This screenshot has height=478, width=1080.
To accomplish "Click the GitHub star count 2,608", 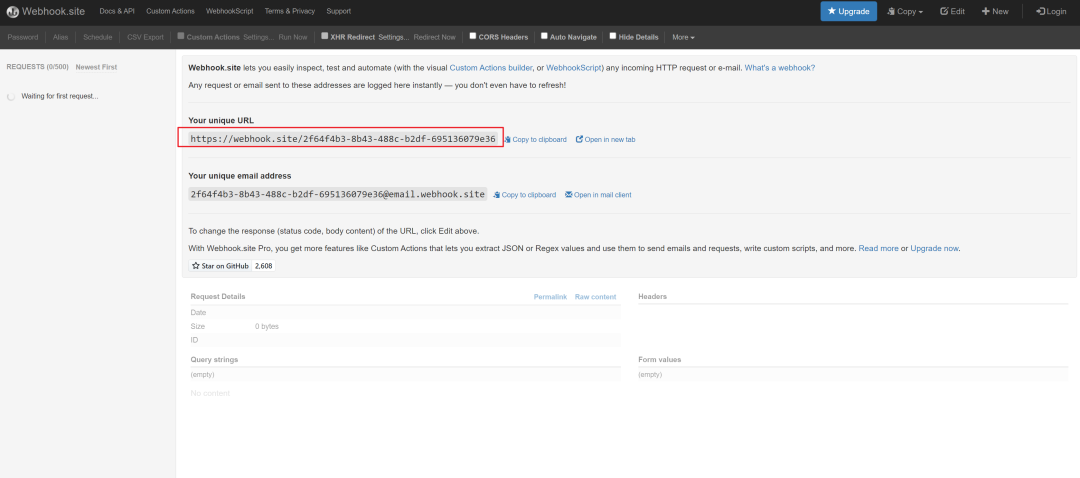I will [264, 265].
